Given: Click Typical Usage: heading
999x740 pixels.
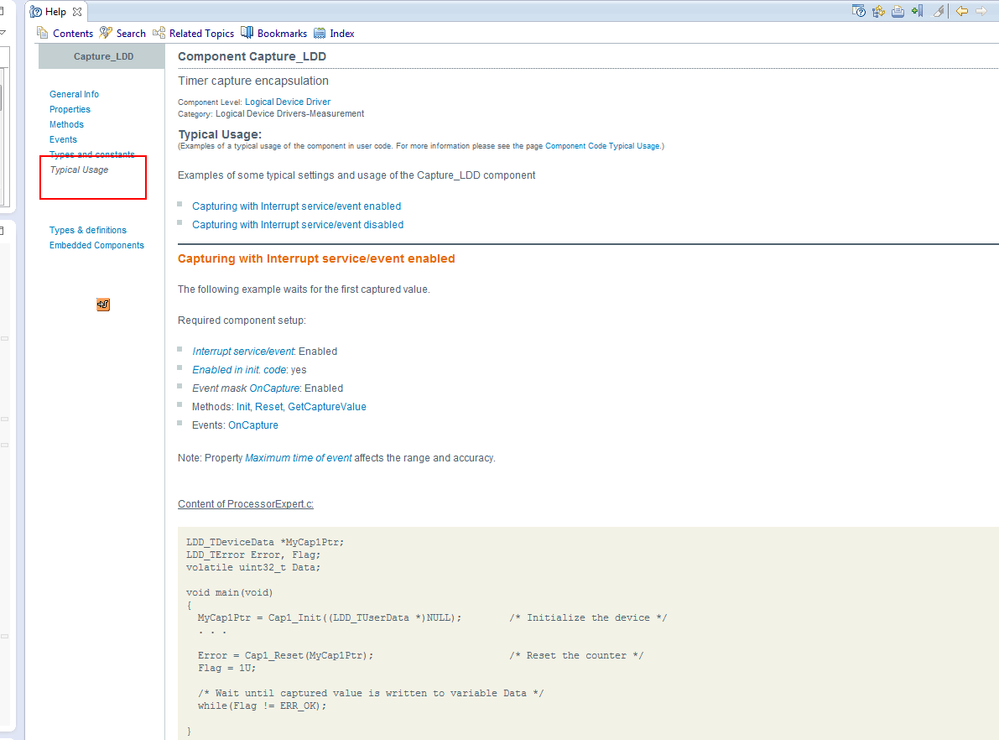Looking at the screenshot, I should tap(220, 134).
